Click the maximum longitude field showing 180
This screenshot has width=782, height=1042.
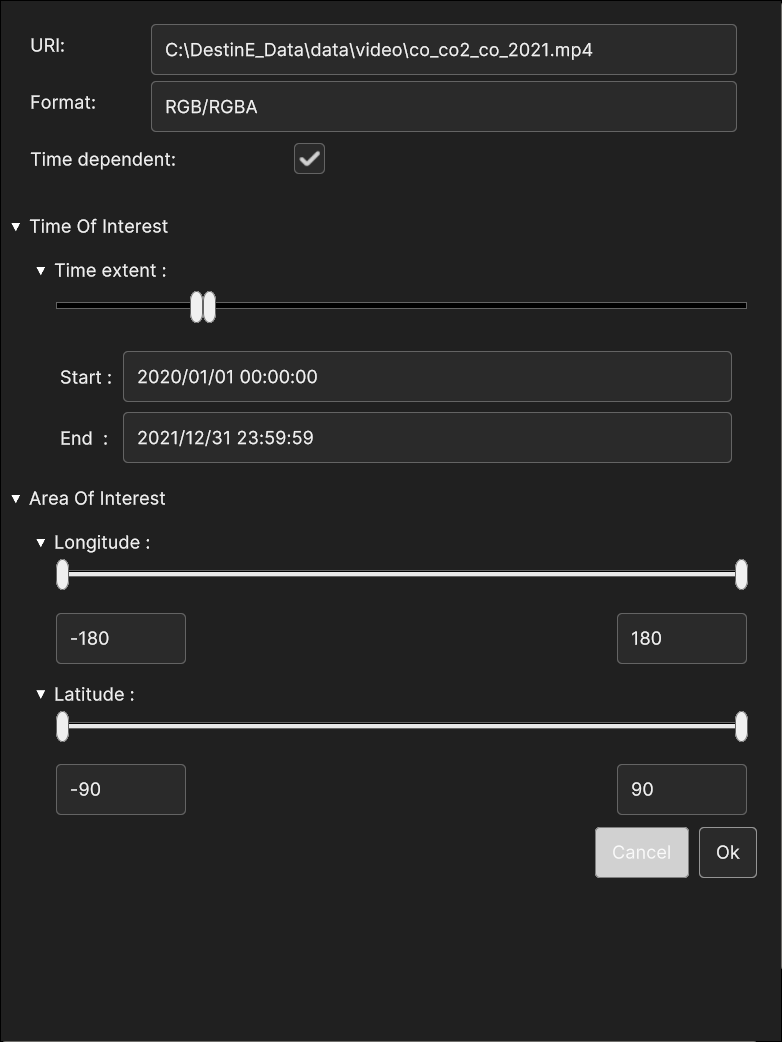[681, 638]
